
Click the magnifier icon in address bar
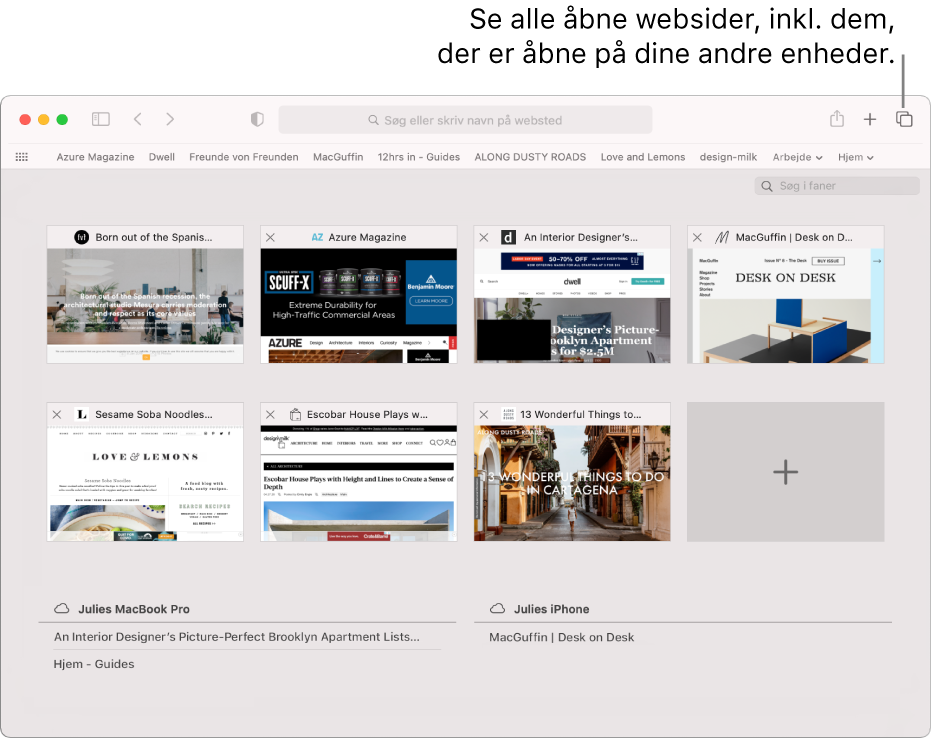coord(373,120)
